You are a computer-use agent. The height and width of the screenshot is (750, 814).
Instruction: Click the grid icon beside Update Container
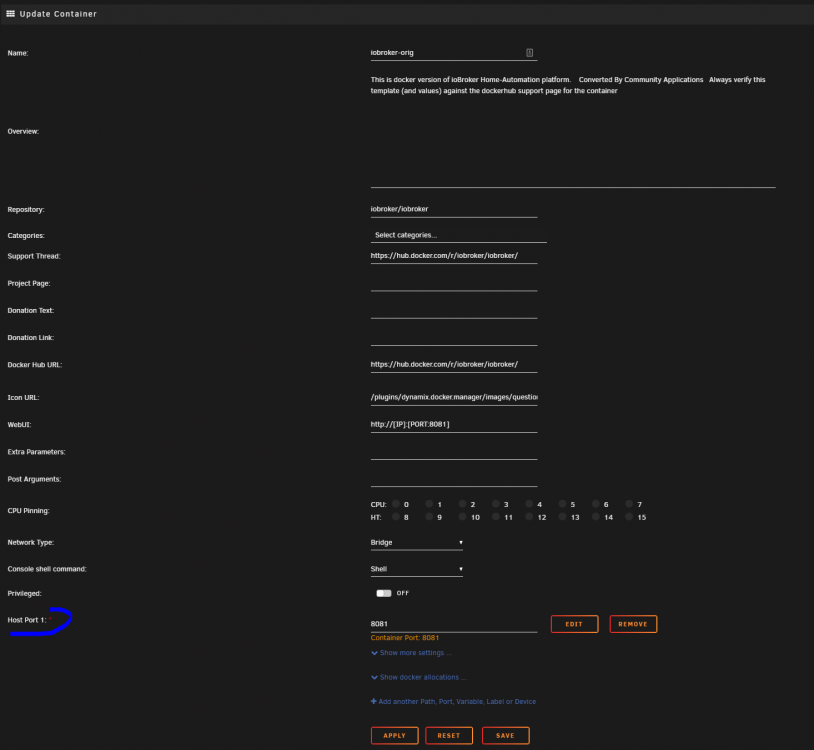coord(10,14)
